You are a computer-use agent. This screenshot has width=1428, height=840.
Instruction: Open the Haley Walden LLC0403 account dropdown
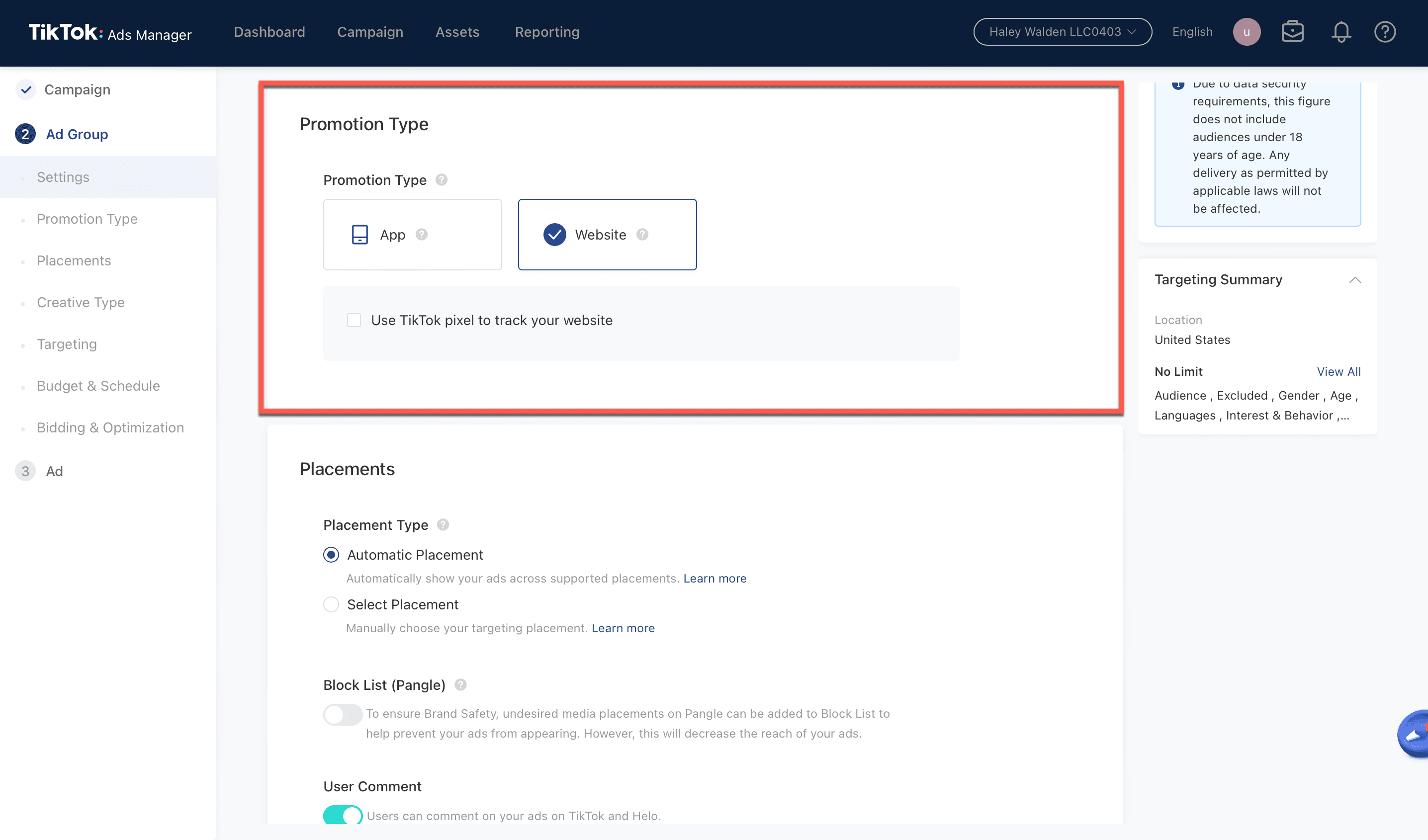pos(1062,32)
